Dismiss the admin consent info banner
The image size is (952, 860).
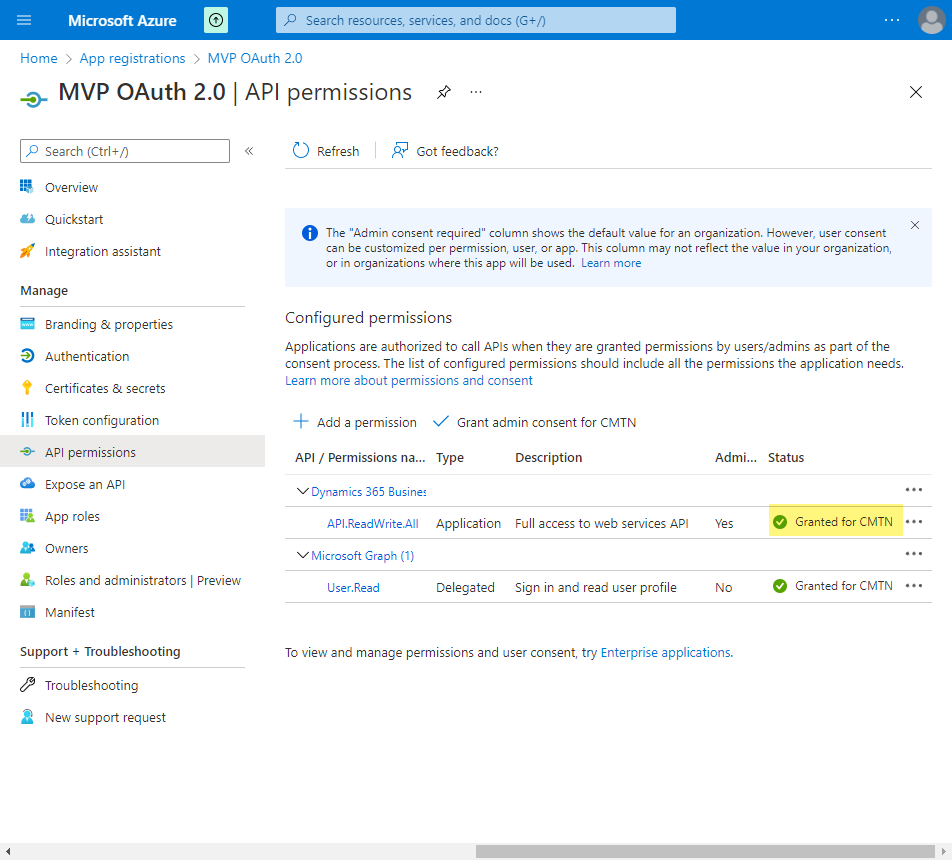click(915, 225)
